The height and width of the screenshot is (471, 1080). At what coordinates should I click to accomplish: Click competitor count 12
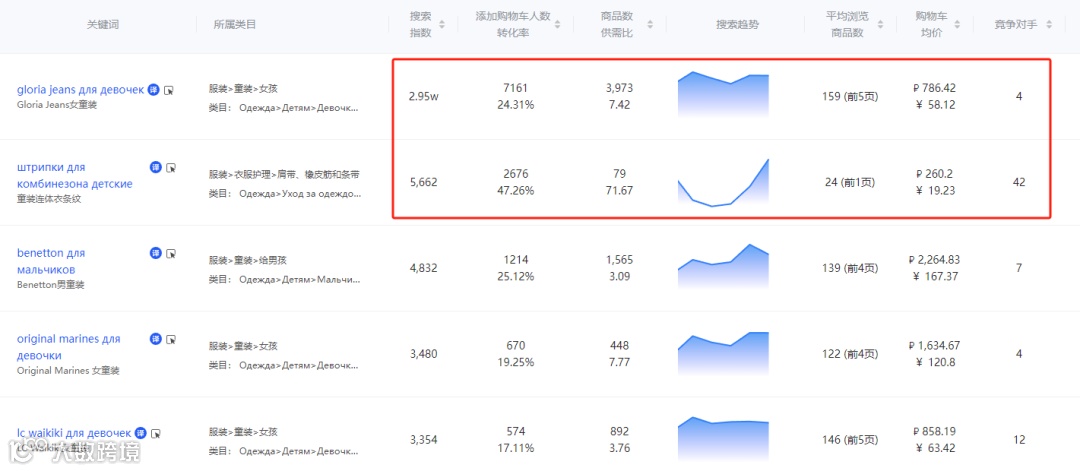coord(1019,439)
